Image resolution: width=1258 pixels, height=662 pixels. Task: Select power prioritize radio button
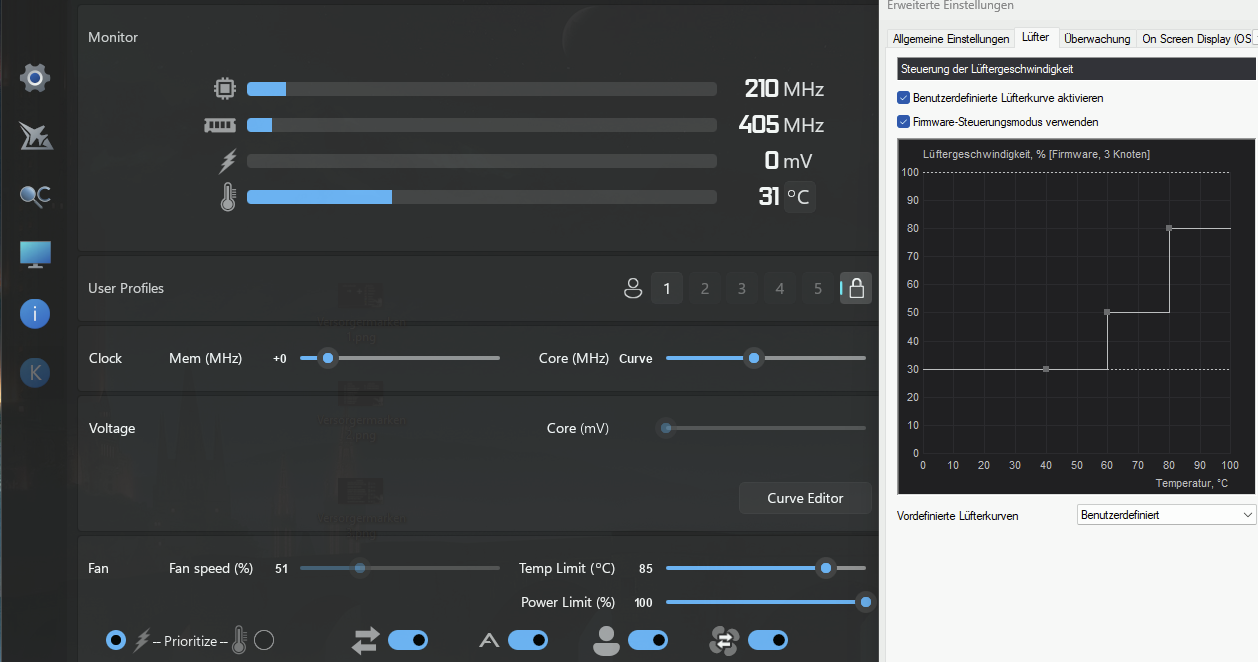116,640
